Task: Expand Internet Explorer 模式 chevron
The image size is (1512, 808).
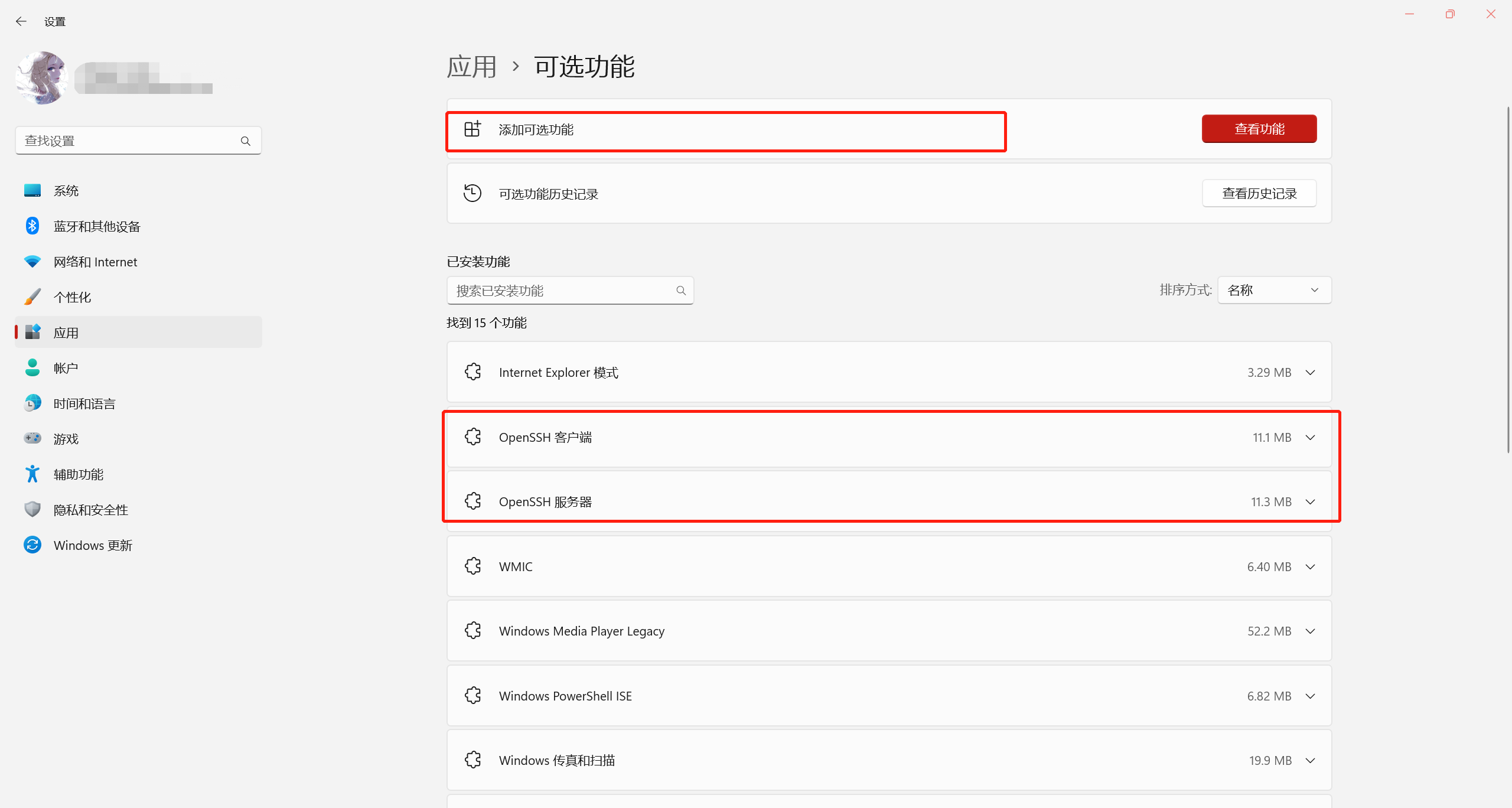Action: pyautogui.click(x=1310, y=373)
